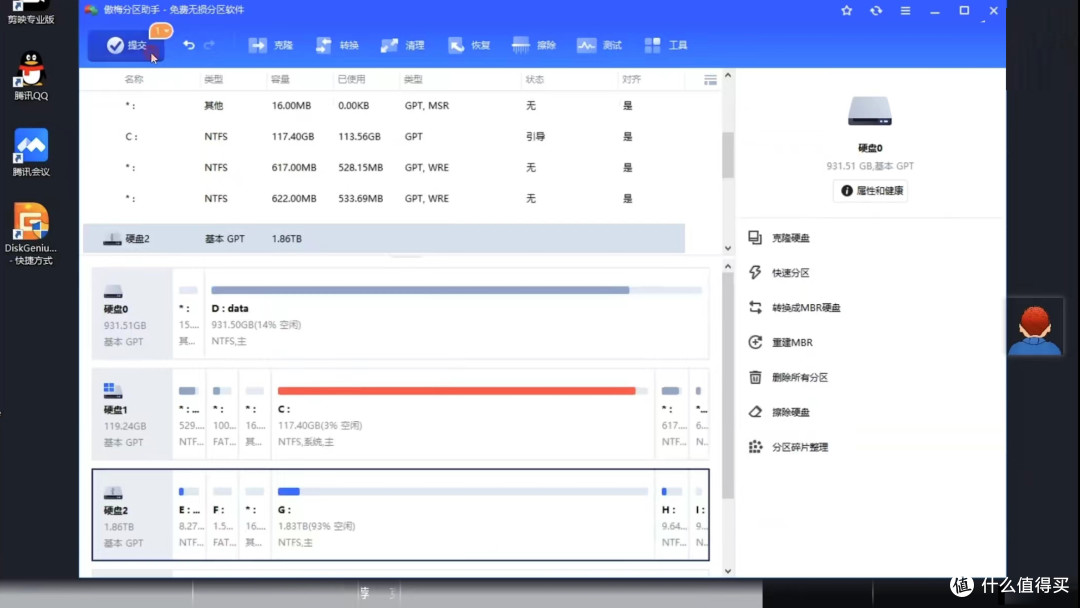Viewport: 1080px width, 608px height.
Task: Click the column settings icon in table header
Action: (x=710, y=81)
